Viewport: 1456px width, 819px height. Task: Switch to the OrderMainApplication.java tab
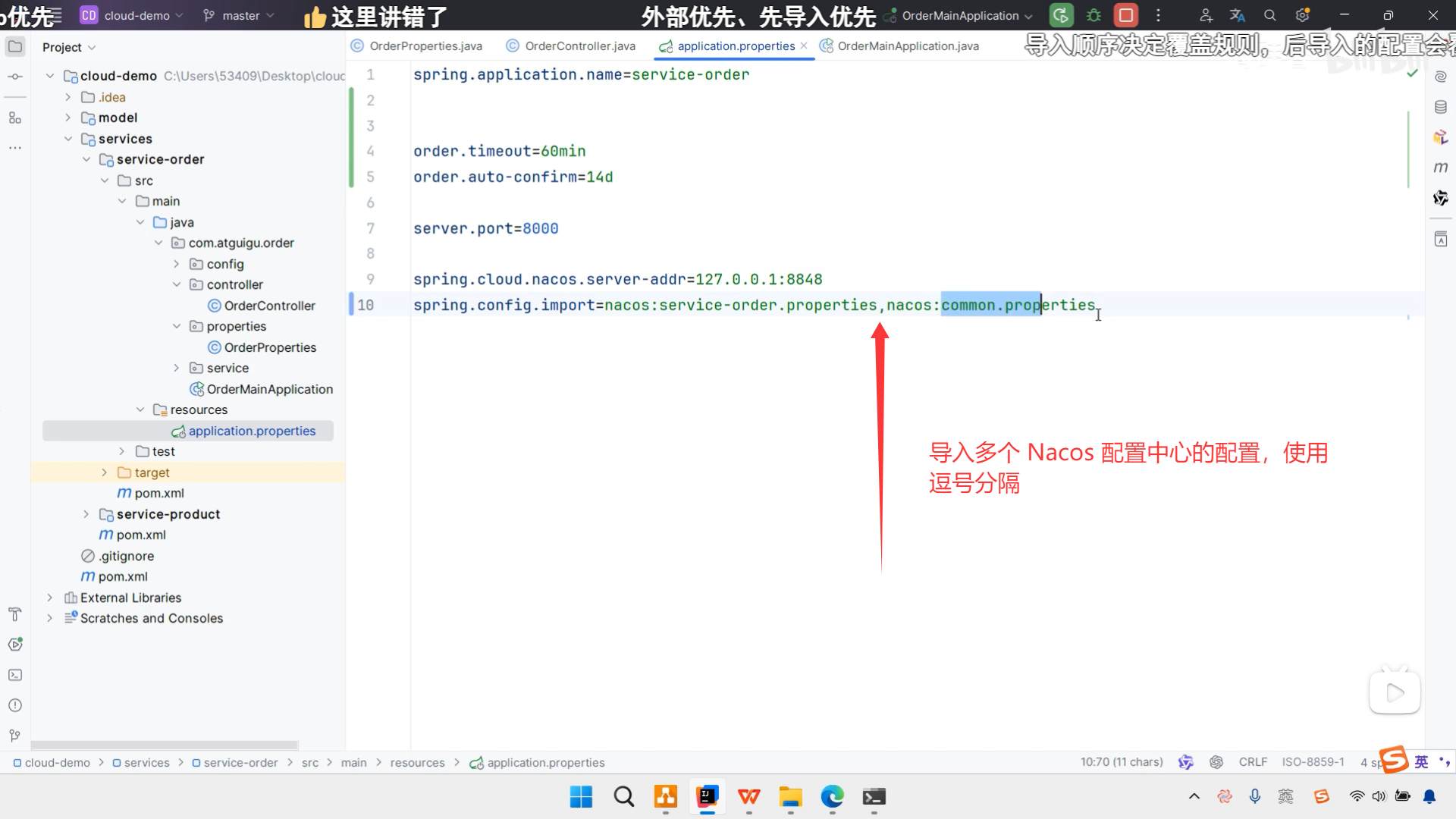[907, 45]
